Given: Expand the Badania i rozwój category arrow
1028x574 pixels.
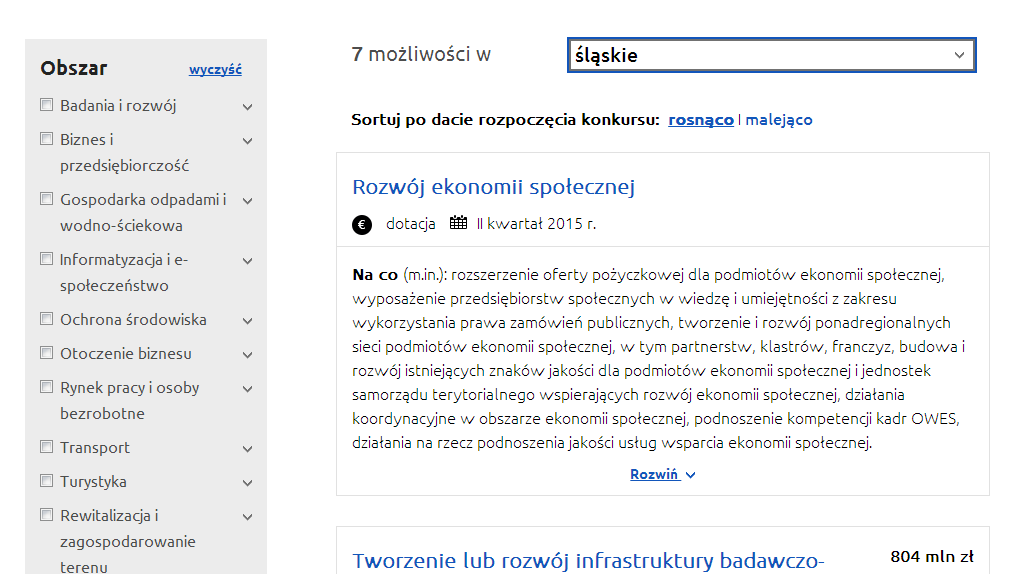Looking at the screenshot, I should 248,107.
